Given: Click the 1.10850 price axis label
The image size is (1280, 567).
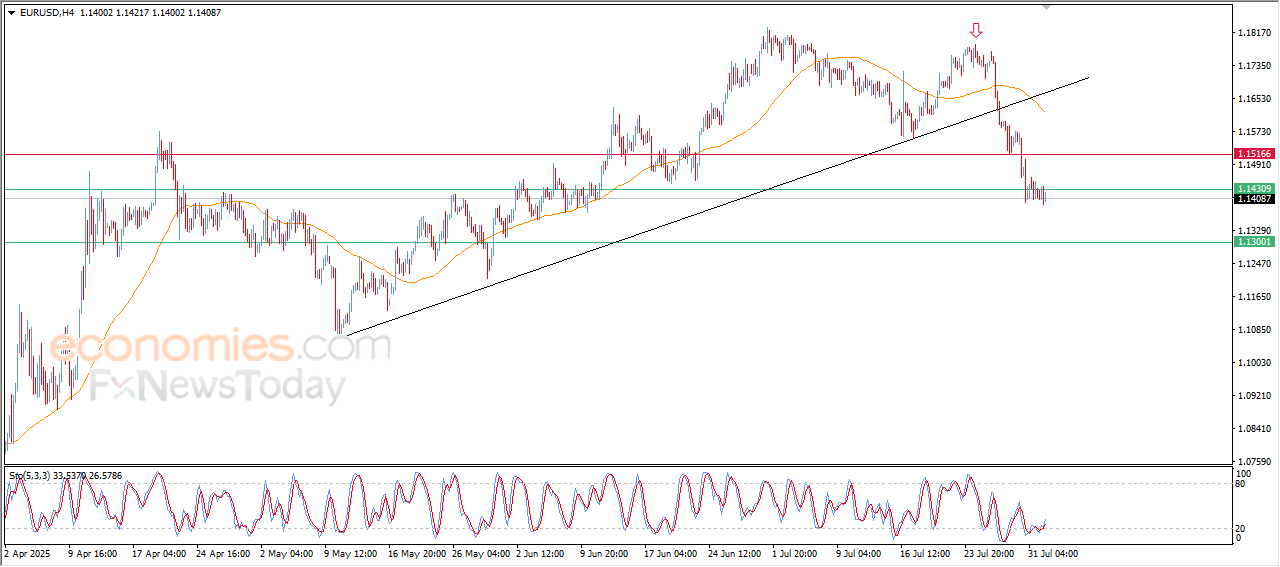Looking at the screenshot, I should click(x=1254, y=330).
